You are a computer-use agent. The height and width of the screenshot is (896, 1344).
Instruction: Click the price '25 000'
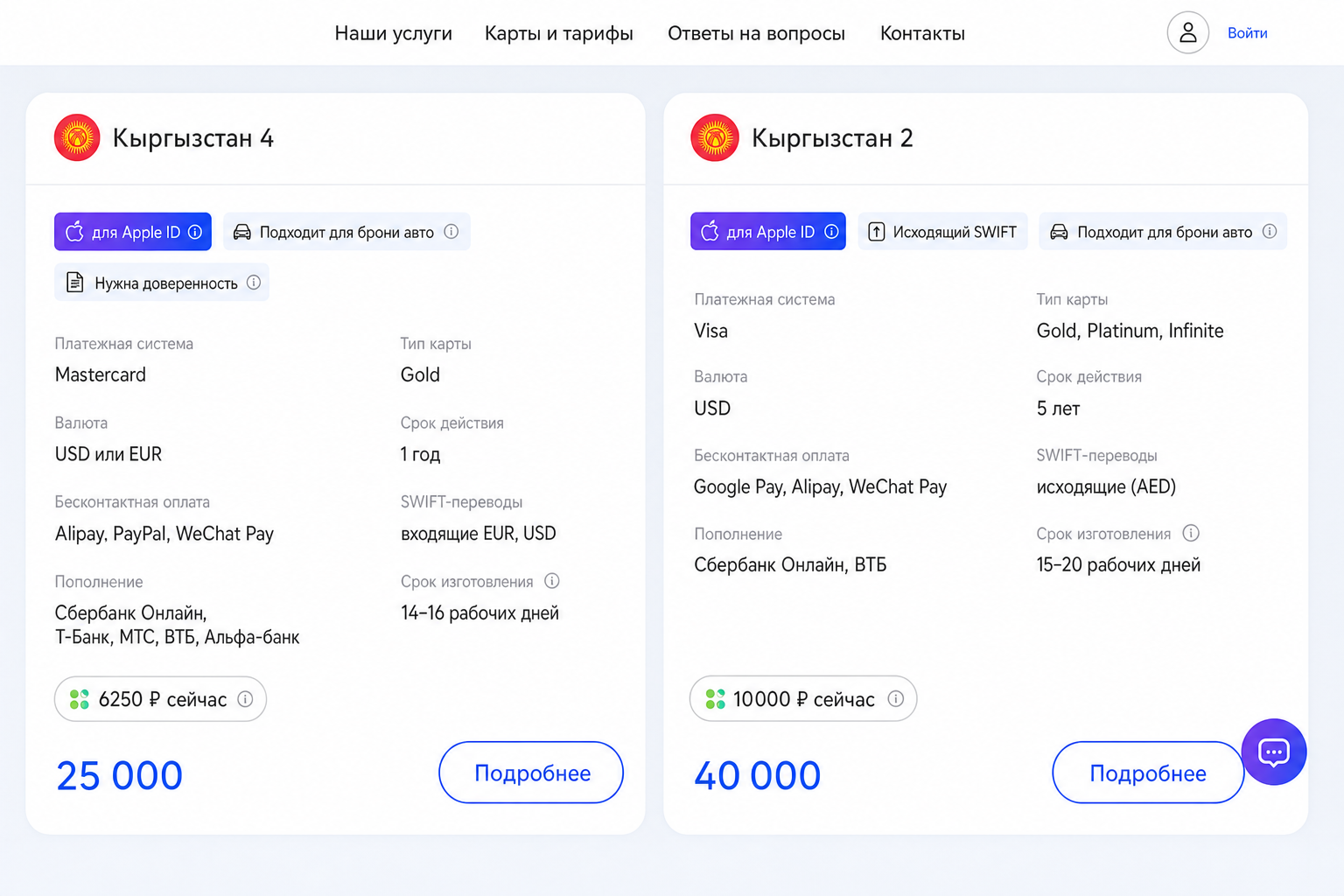click(x=120, y=775)
